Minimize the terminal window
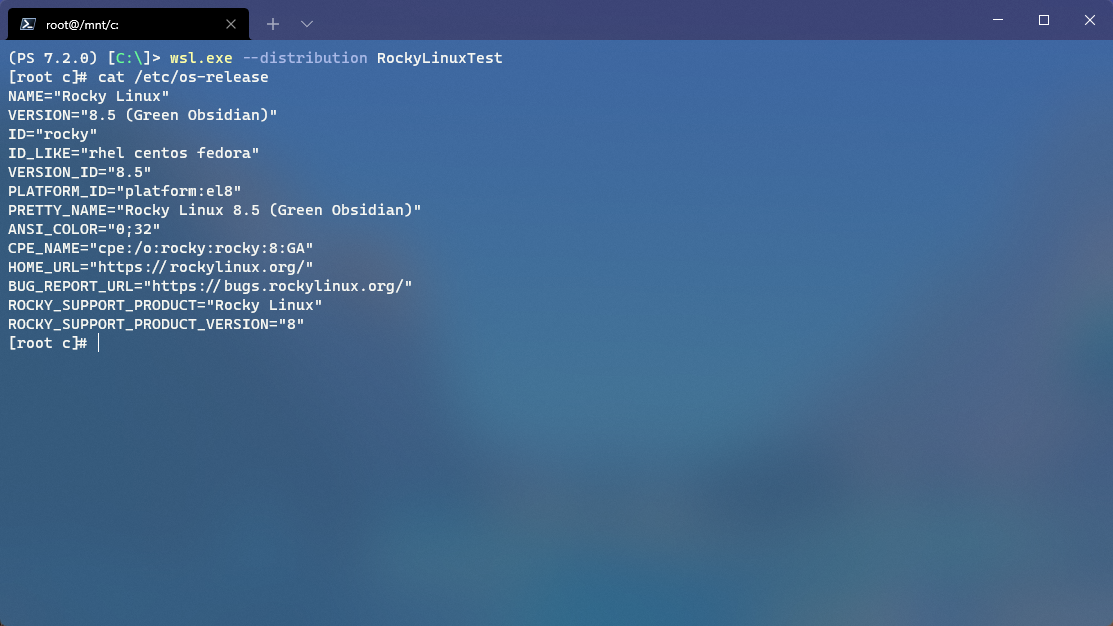 997,20
